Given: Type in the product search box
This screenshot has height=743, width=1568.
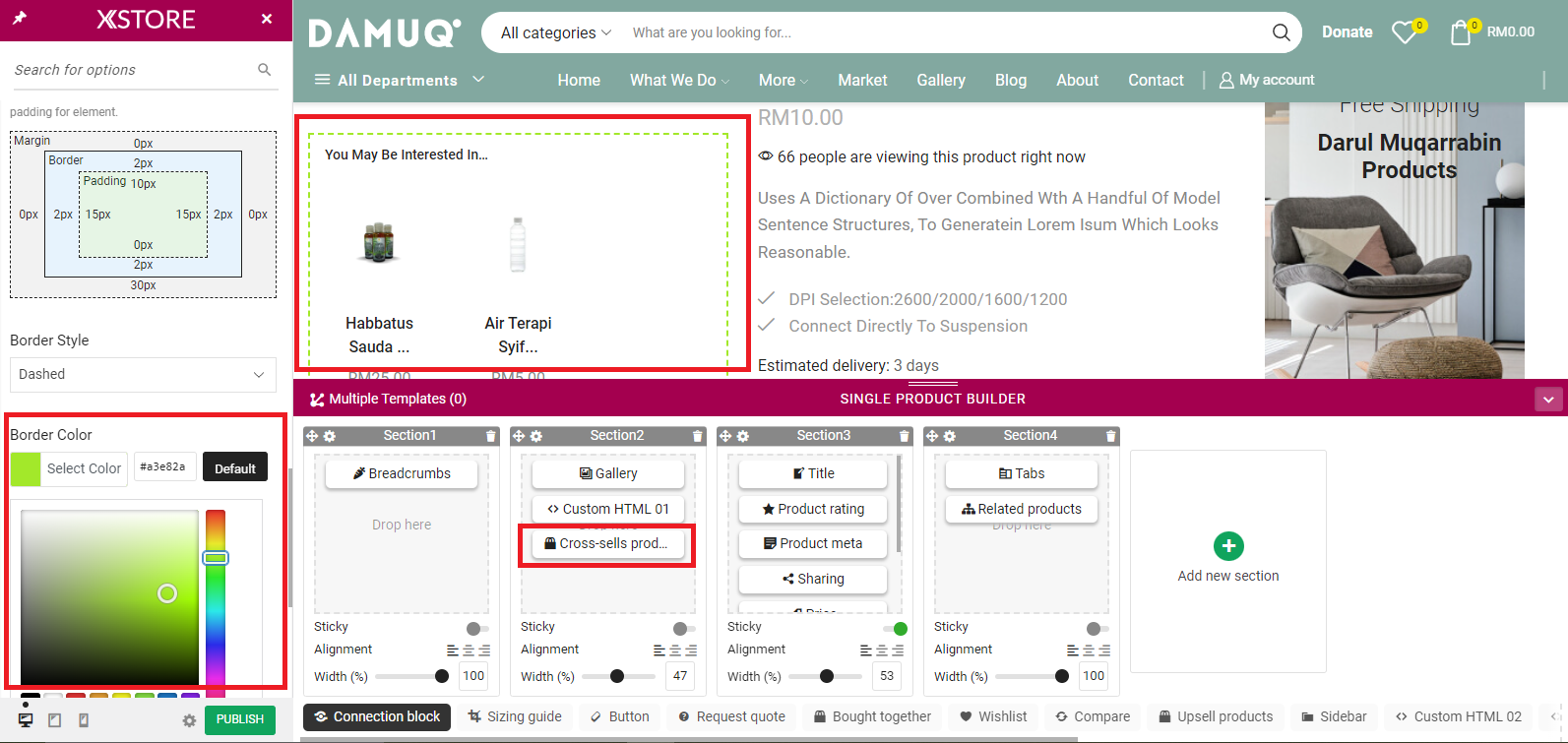Looking at the screenshot, I should point(945,32).
